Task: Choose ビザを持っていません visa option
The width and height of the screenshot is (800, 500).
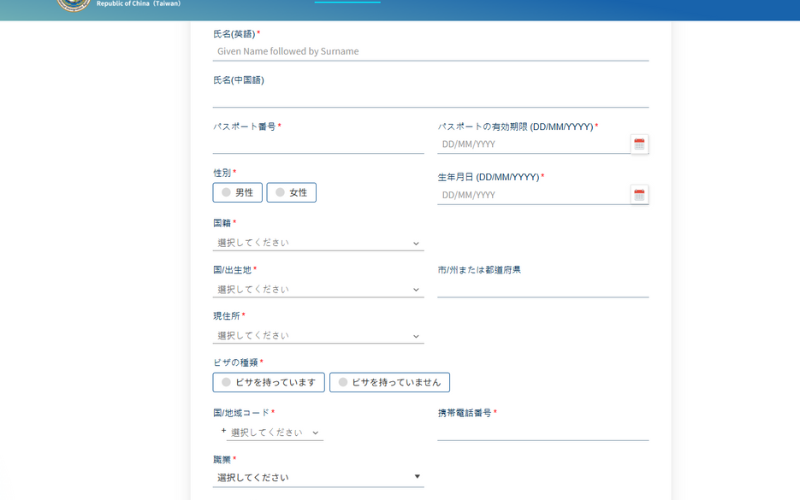Action: coord(390,382)
